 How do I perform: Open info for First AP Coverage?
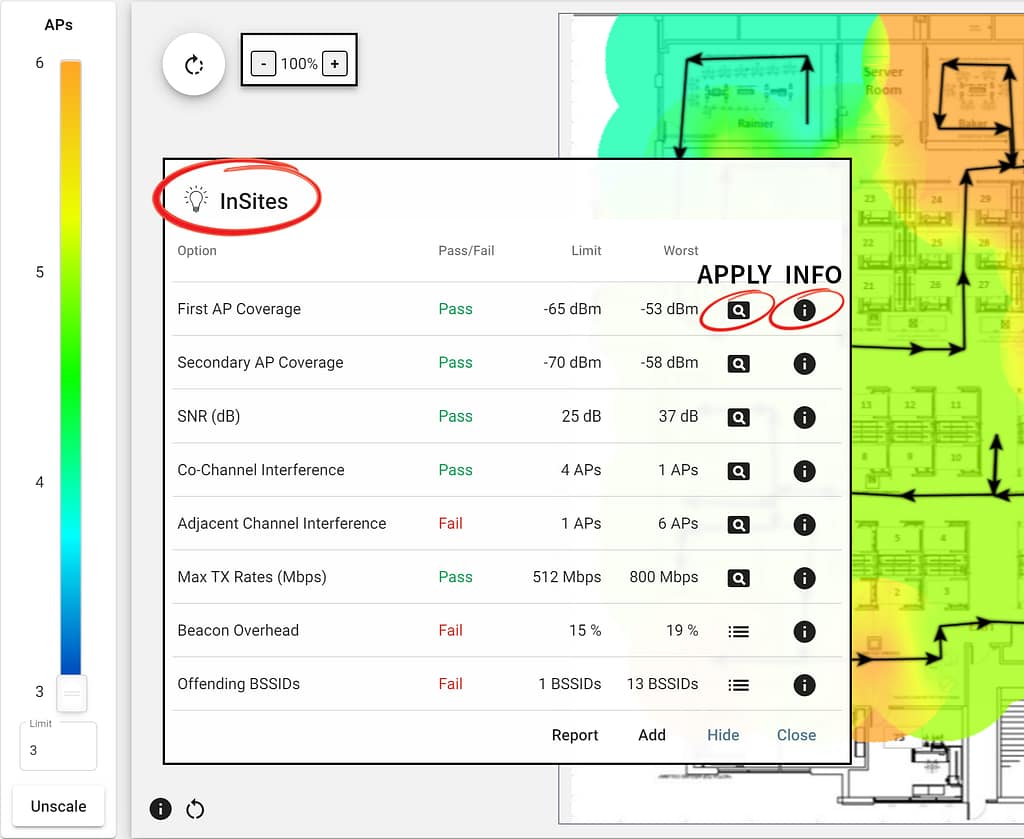coord(804,310)
